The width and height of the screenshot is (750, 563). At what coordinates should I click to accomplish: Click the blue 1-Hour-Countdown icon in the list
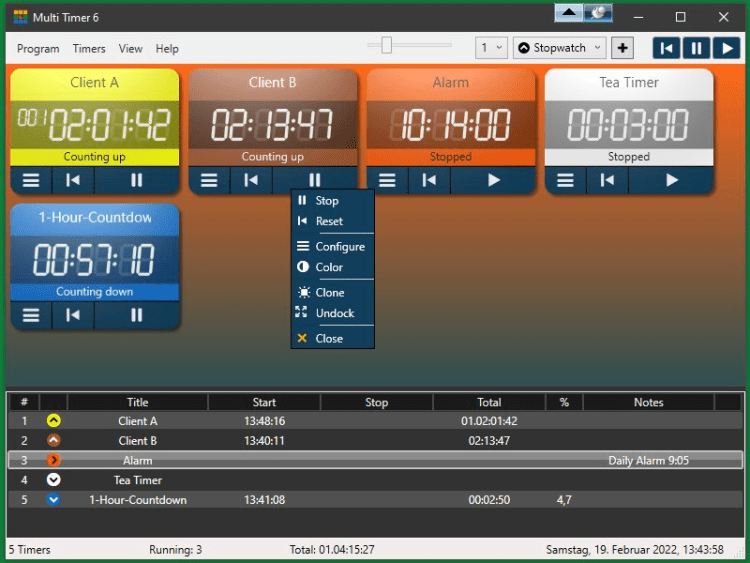click(54, 499)
